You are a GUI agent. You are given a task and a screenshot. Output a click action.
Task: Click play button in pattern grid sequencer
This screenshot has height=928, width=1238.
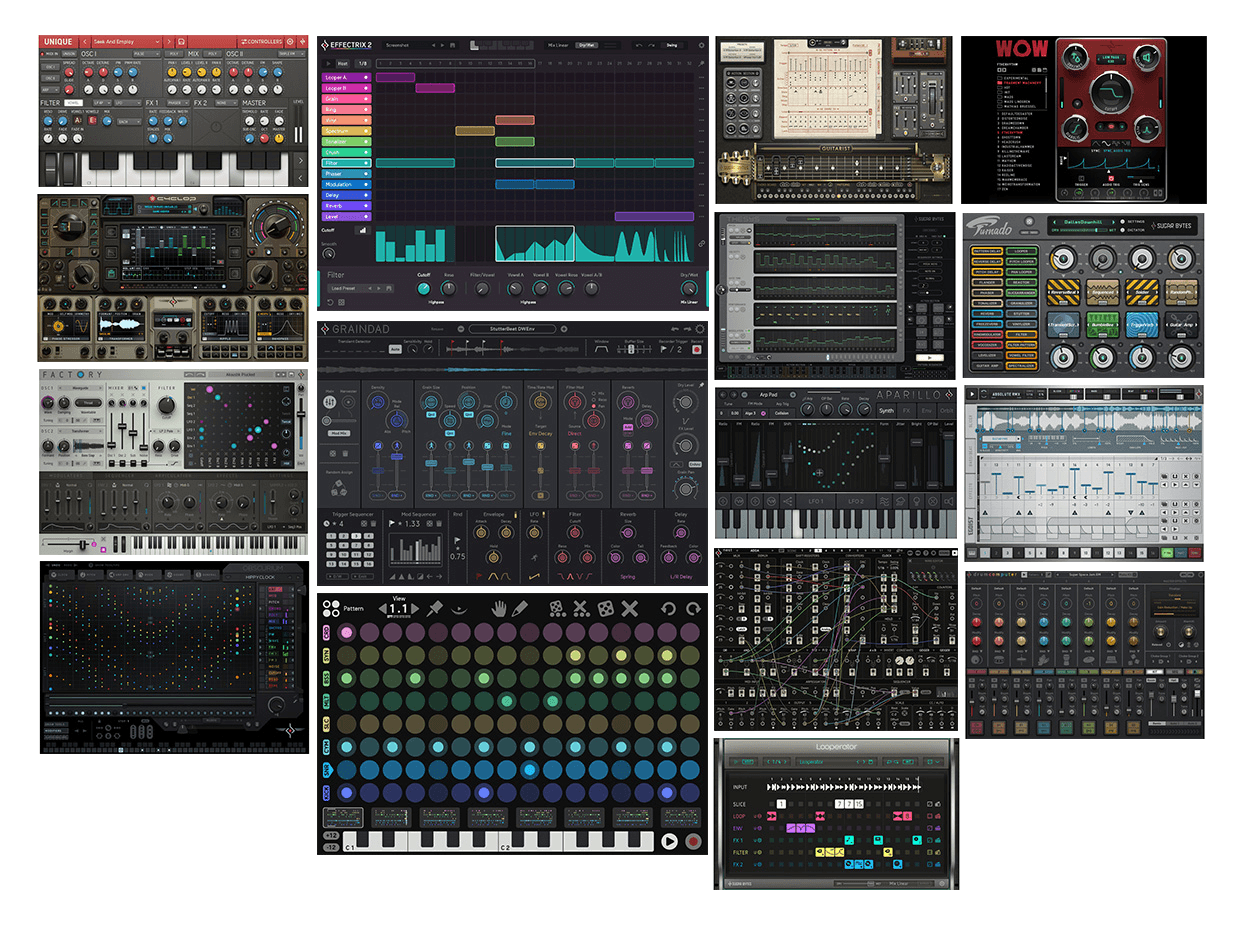tap(669, 842)
